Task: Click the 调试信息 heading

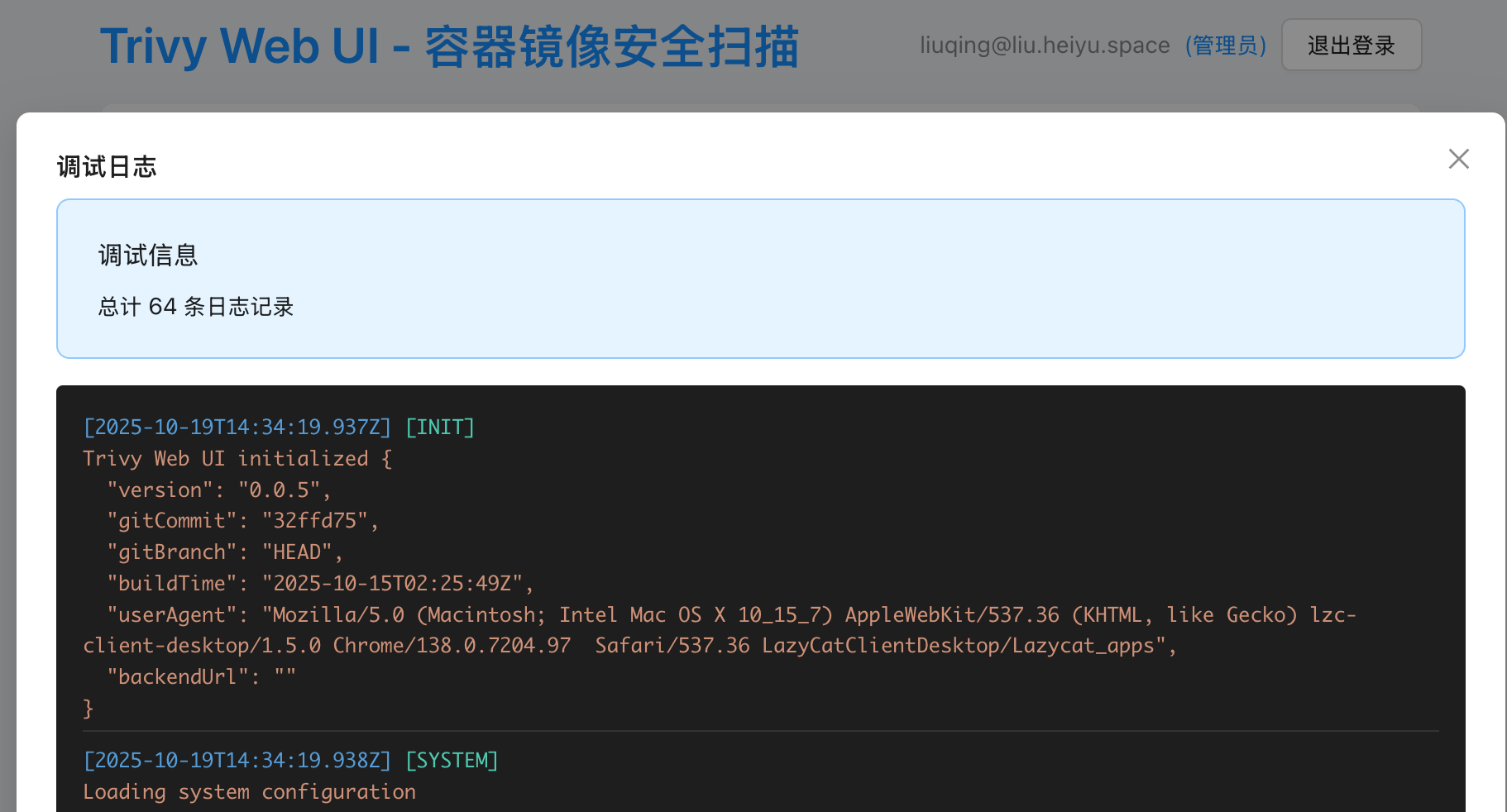Action: pos(148,256)
